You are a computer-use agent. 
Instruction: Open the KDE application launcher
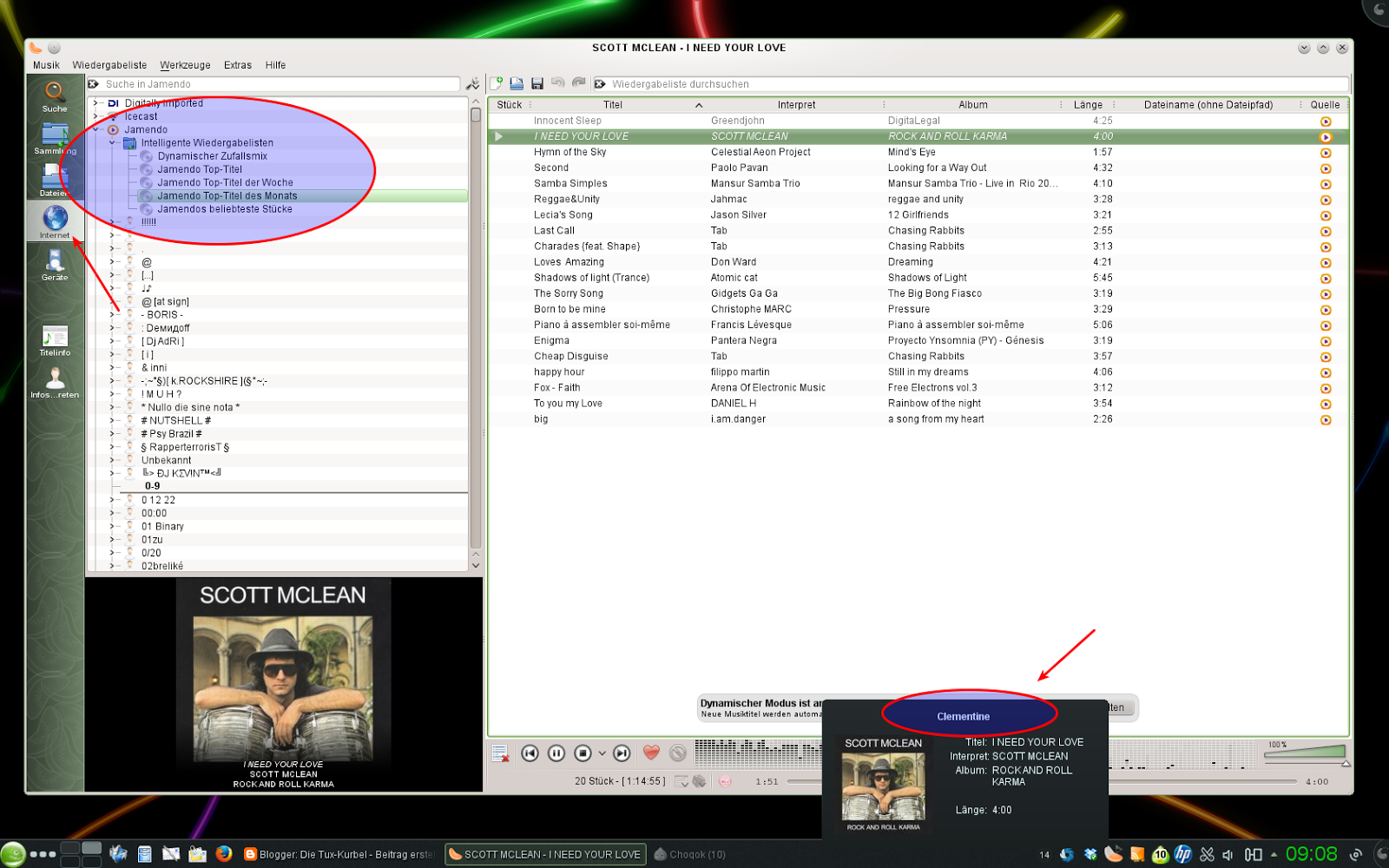tap(13, 854)
